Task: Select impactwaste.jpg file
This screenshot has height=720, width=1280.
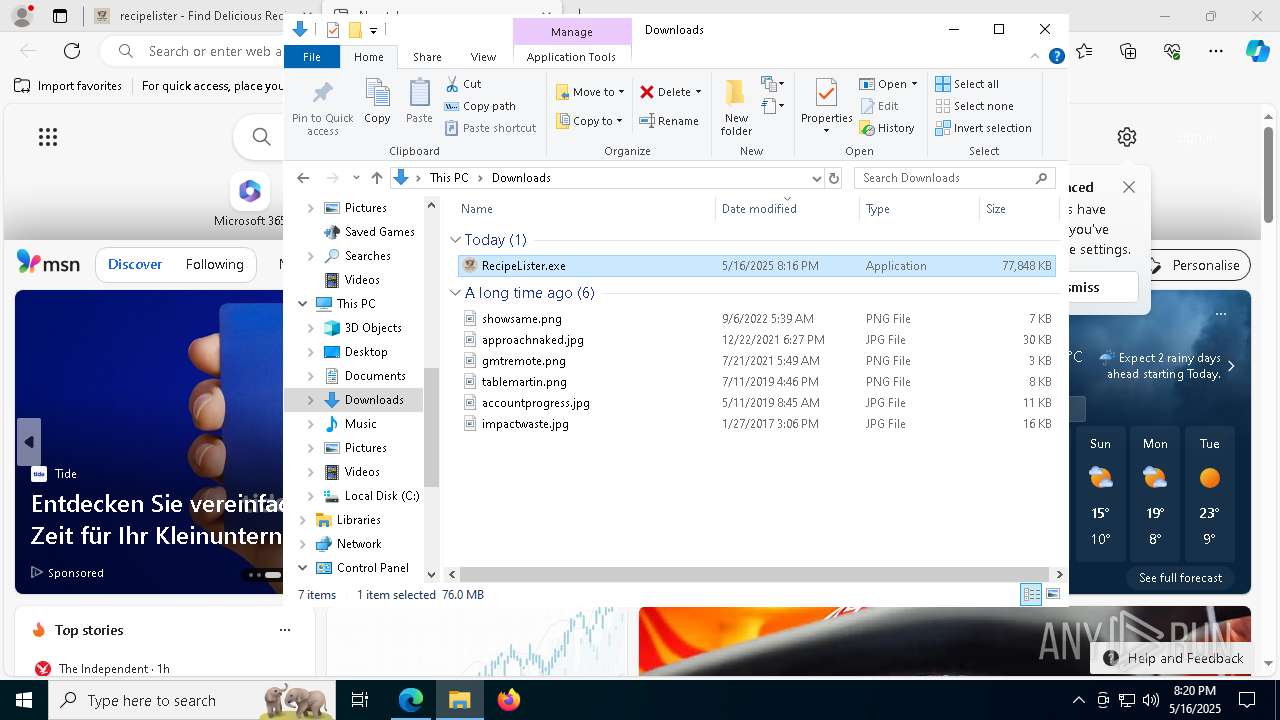Action: tap(755, 424)
